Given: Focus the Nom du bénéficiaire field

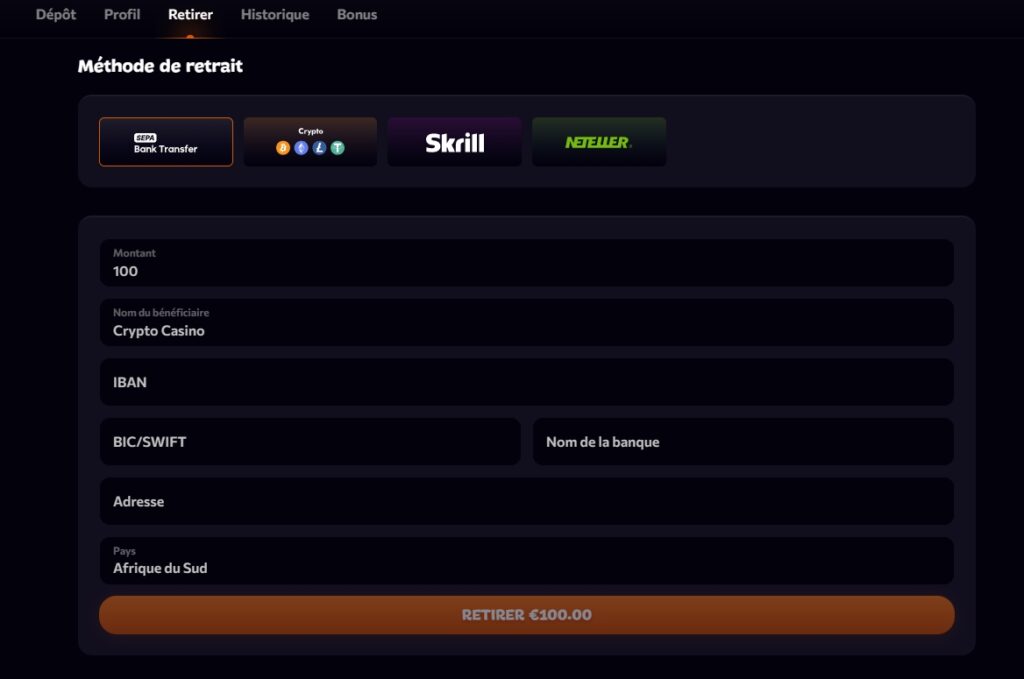Looking at the screenshot, I should pyautogui.click(x=526, y=322).
